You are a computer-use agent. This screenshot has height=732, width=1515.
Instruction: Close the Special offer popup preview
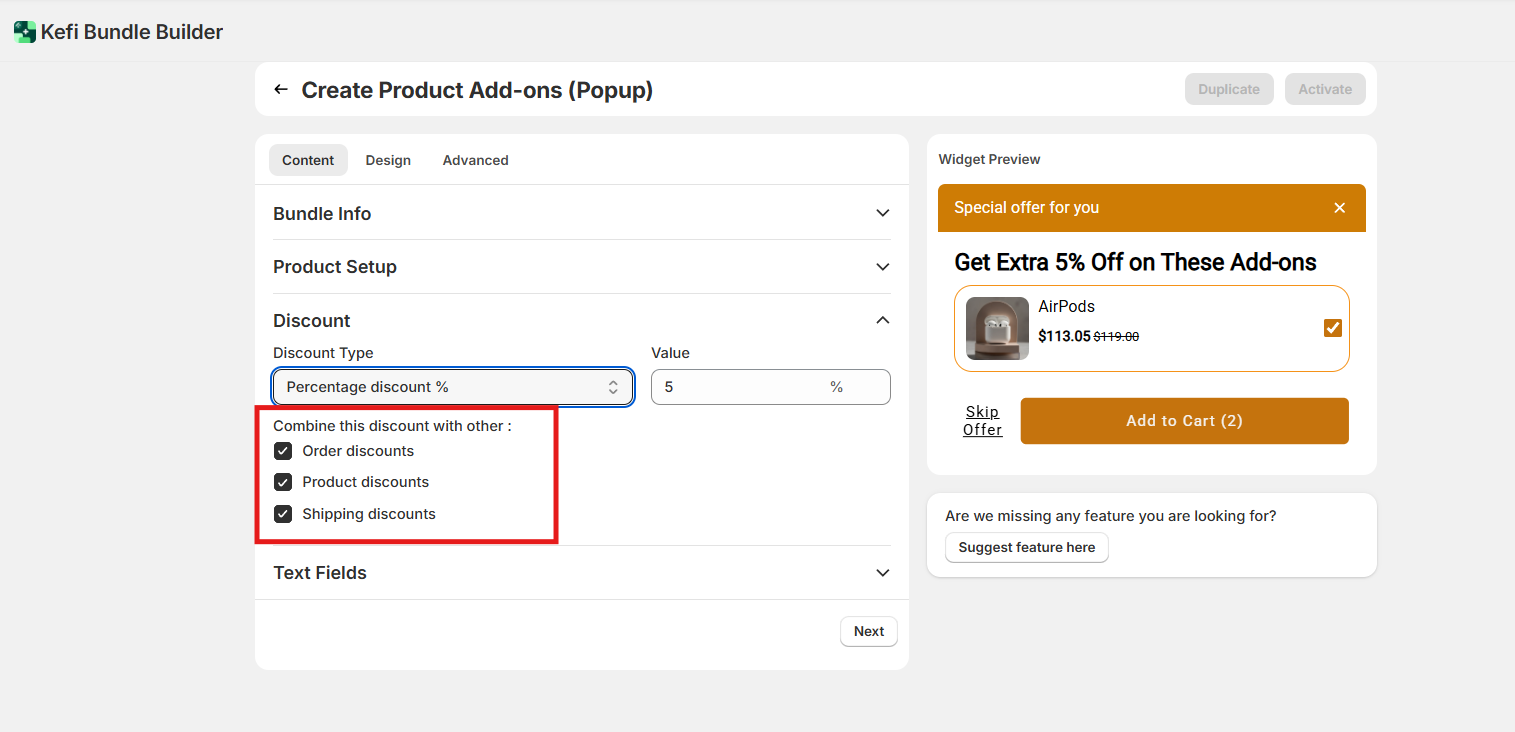[x=1339, y=208]
